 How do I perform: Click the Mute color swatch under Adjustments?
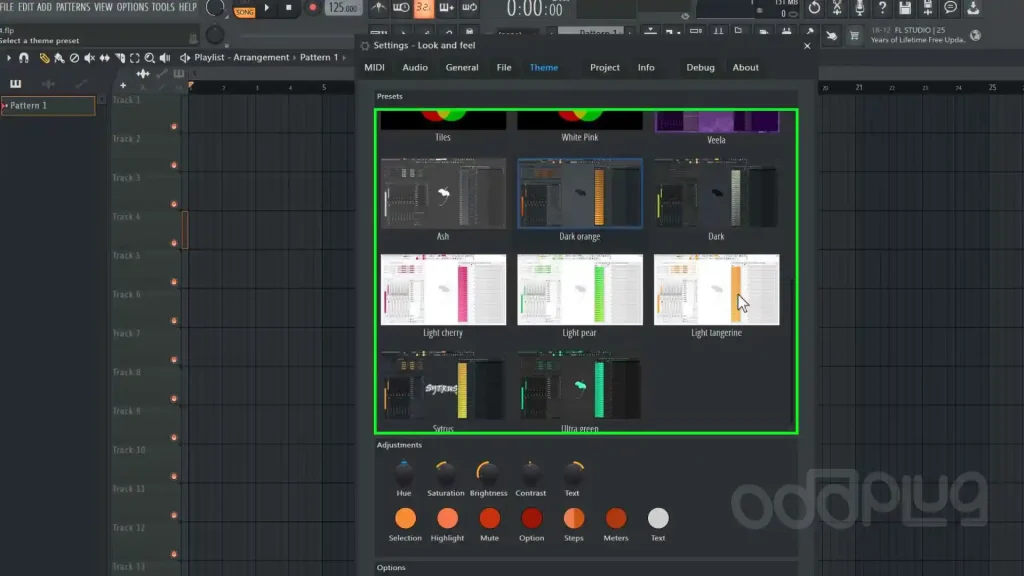(489, 519)
